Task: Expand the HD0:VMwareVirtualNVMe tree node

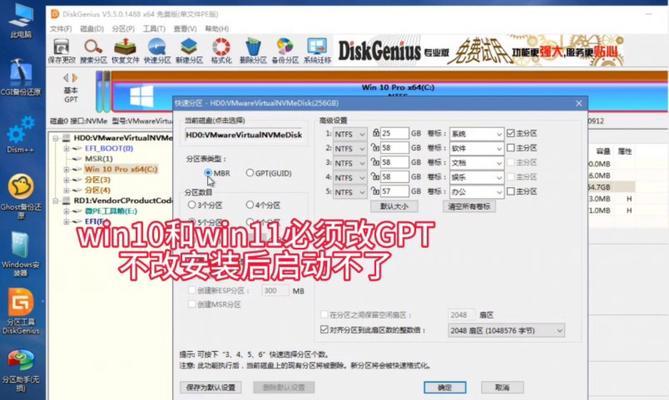Action: tap(55, 138)
